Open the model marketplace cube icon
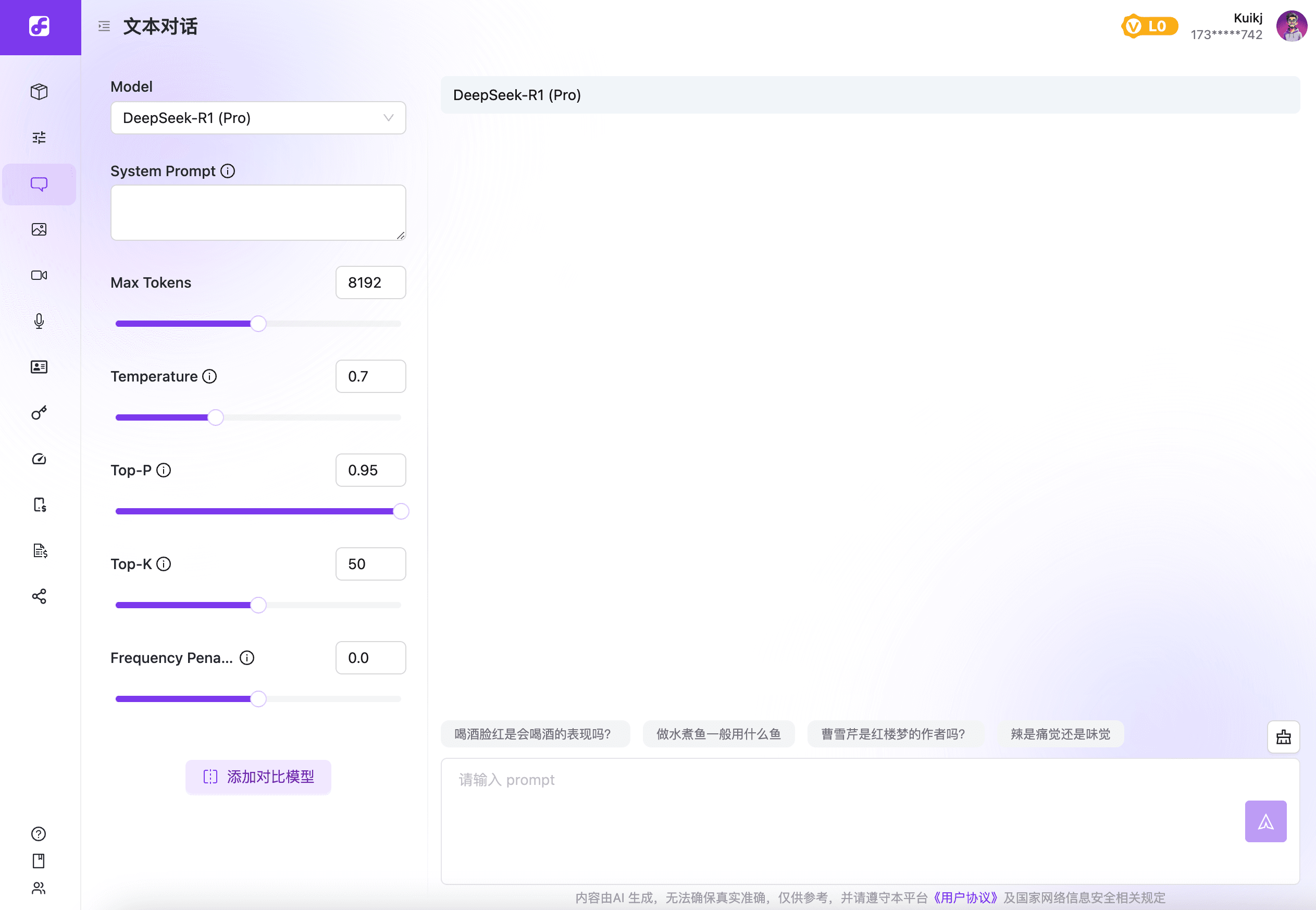The image size is (1316, 910). tap(39, 92)
